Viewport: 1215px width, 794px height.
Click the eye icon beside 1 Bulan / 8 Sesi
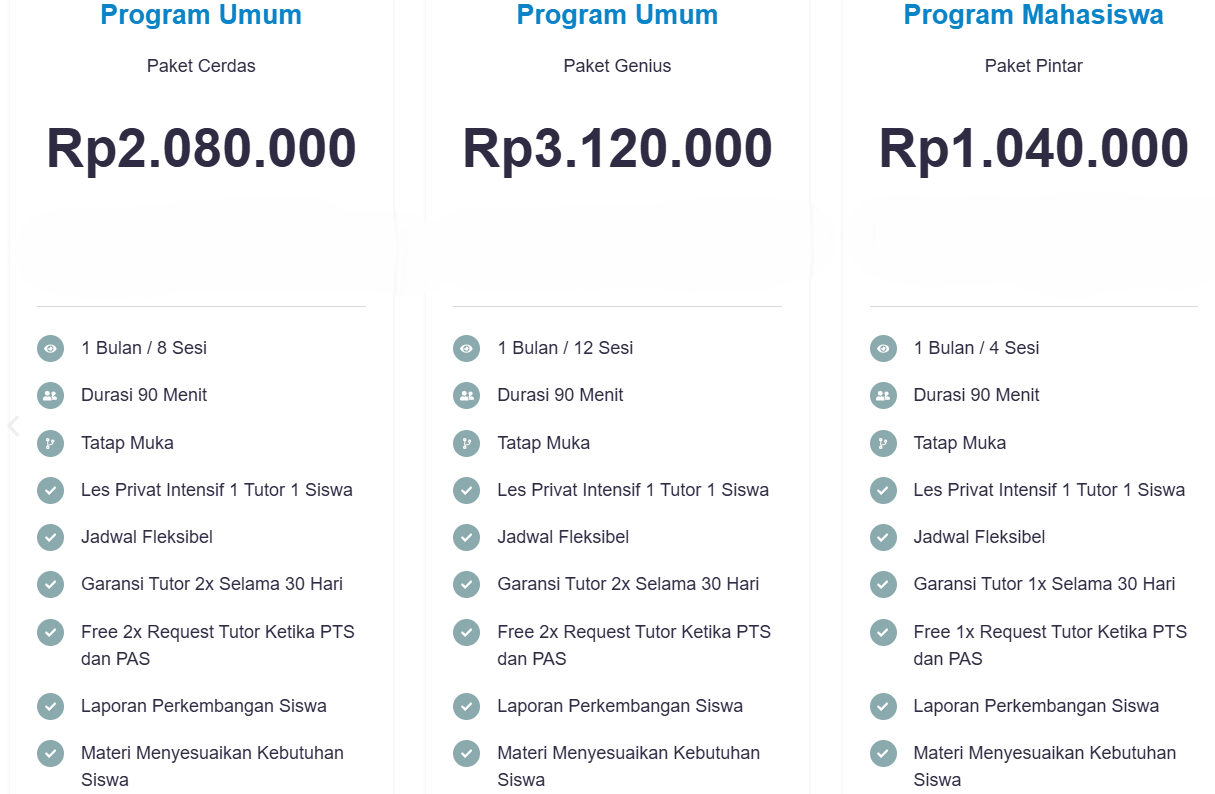[50, 349]
